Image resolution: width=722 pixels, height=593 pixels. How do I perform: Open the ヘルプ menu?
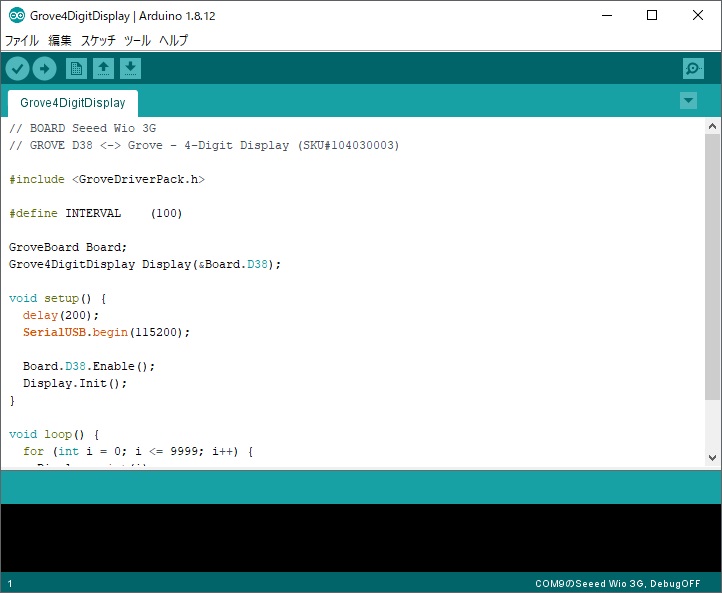click(x=174, y=41)
